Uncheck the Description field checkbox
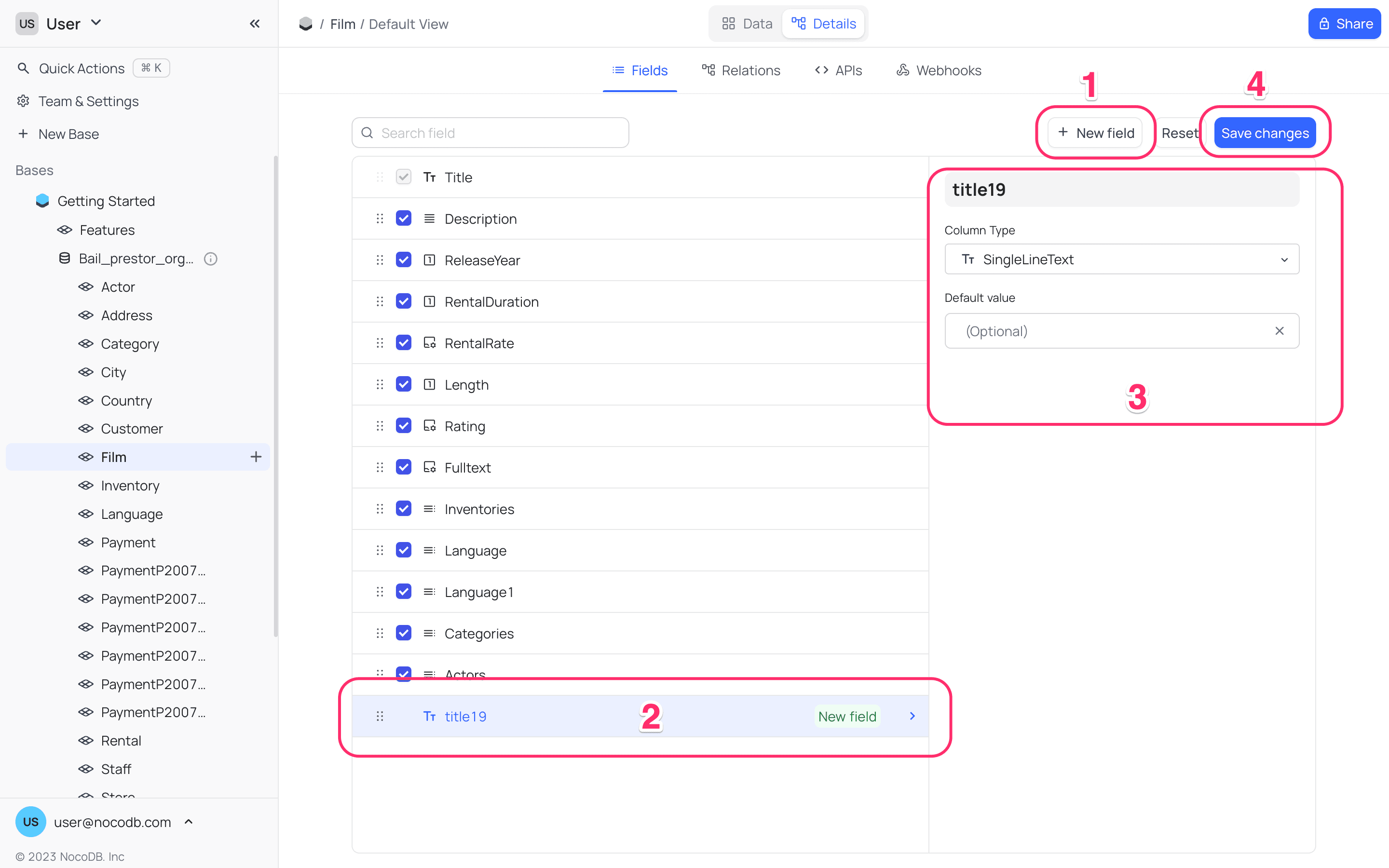 coord(404,219)
